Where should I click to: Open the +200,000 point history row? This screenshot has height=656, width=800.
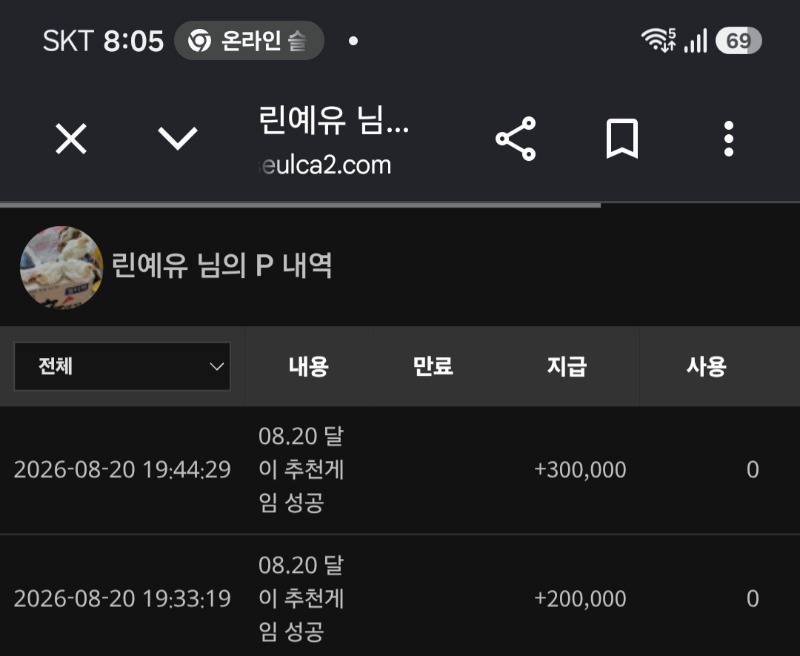(x=400, y=596)
